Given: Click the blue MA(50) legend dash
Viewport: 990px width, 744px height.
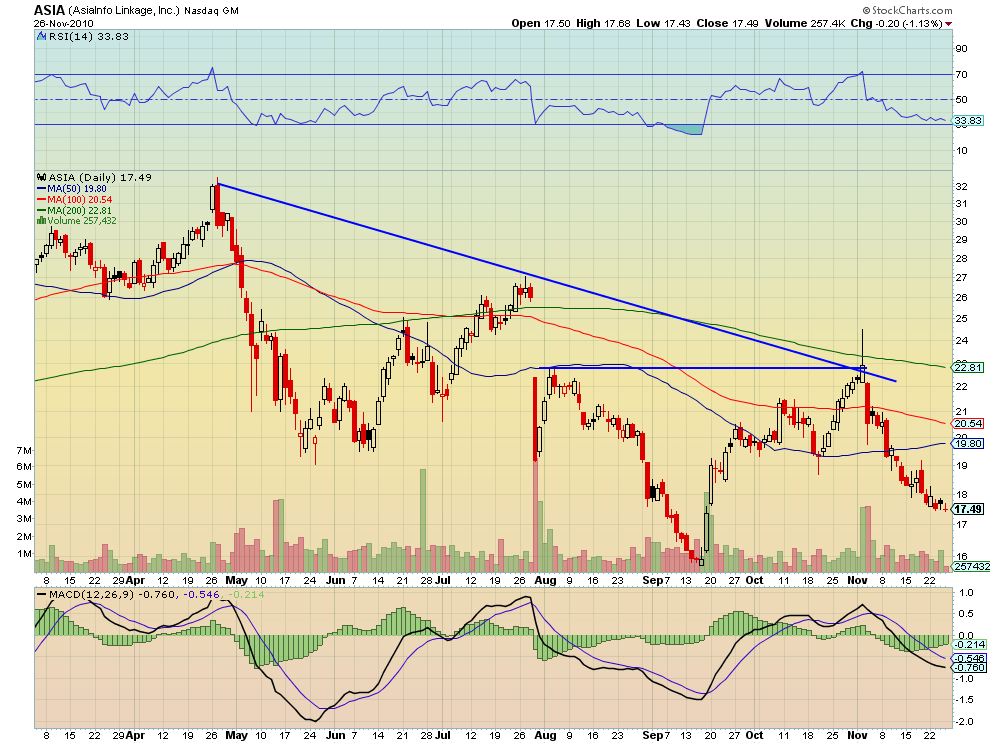Looking at the screenshot, I should point(42,189).
